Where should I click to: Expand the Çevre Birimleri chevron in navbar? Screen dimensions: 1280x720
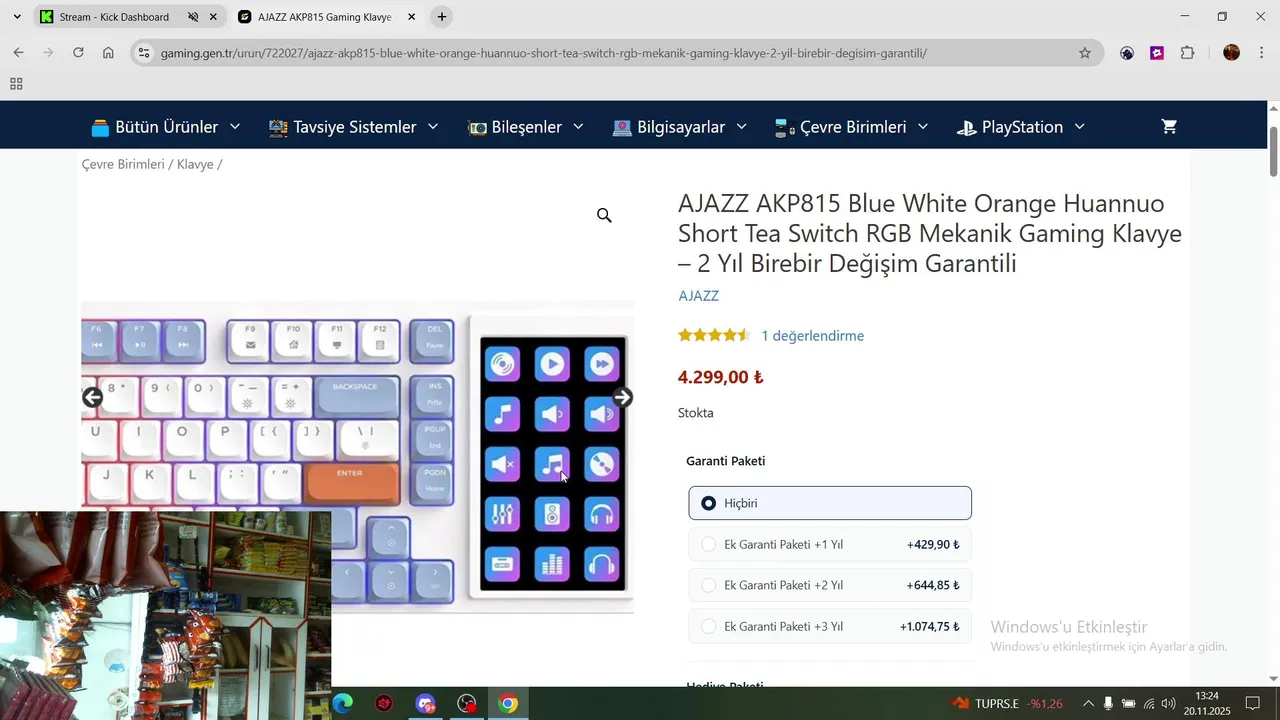[923, 127]
